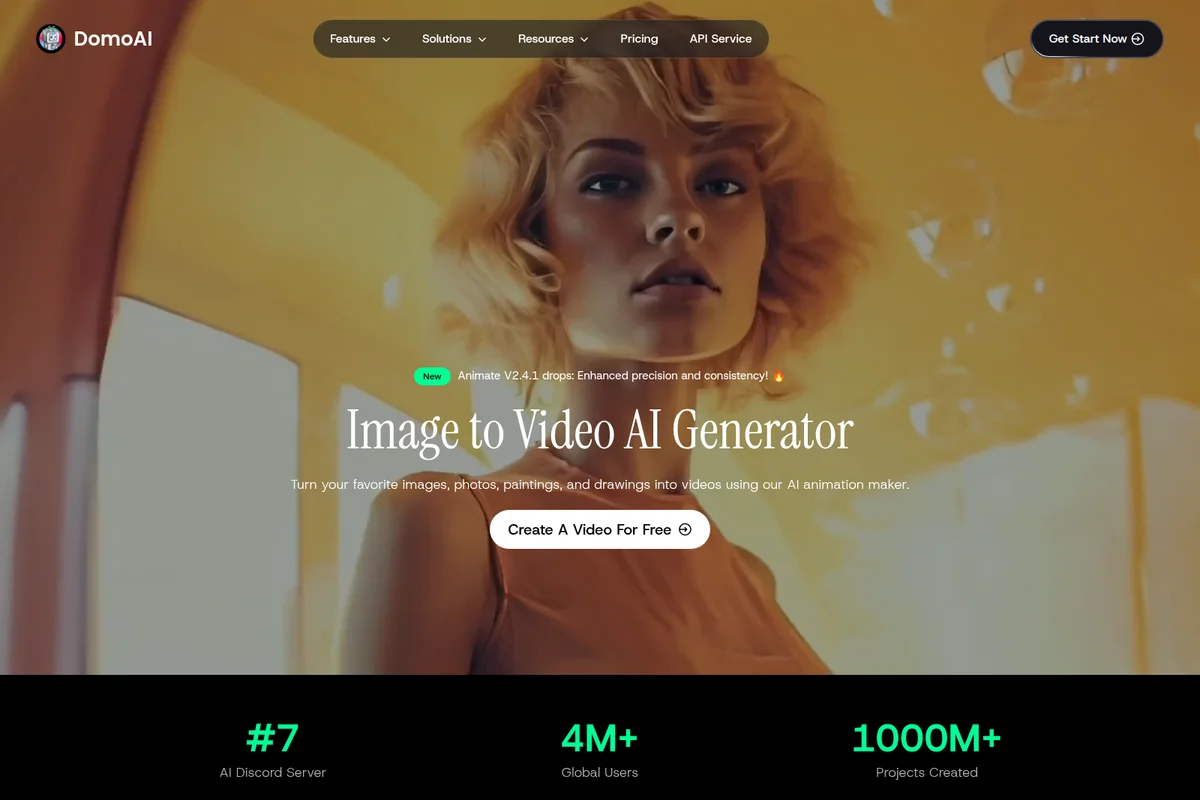
Task: Click the green New badge
Action: 432,376
